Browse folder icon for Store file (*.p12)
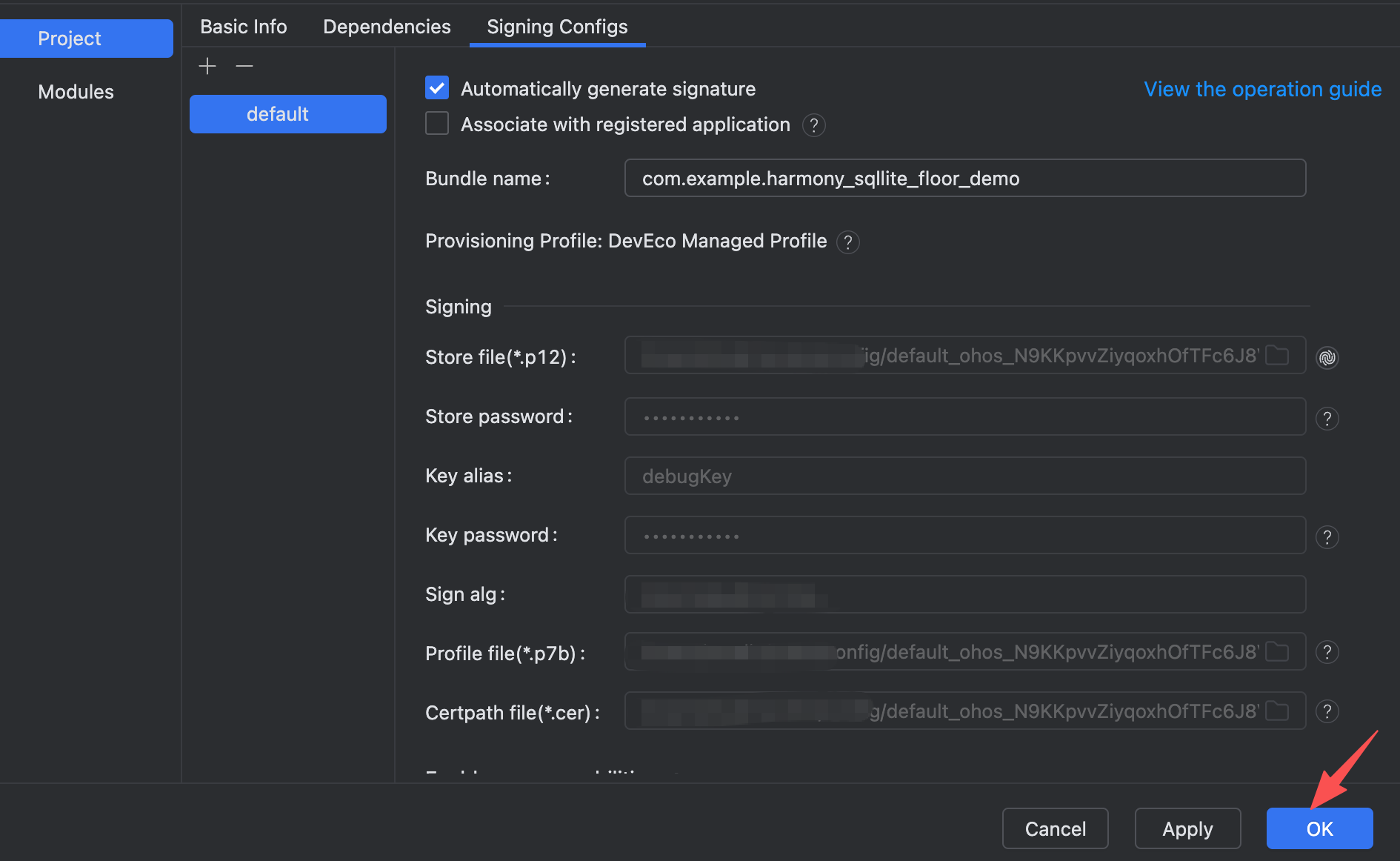Image resolution: width=1400 pixels, height=861 pixels. (x=1276, y=356)
